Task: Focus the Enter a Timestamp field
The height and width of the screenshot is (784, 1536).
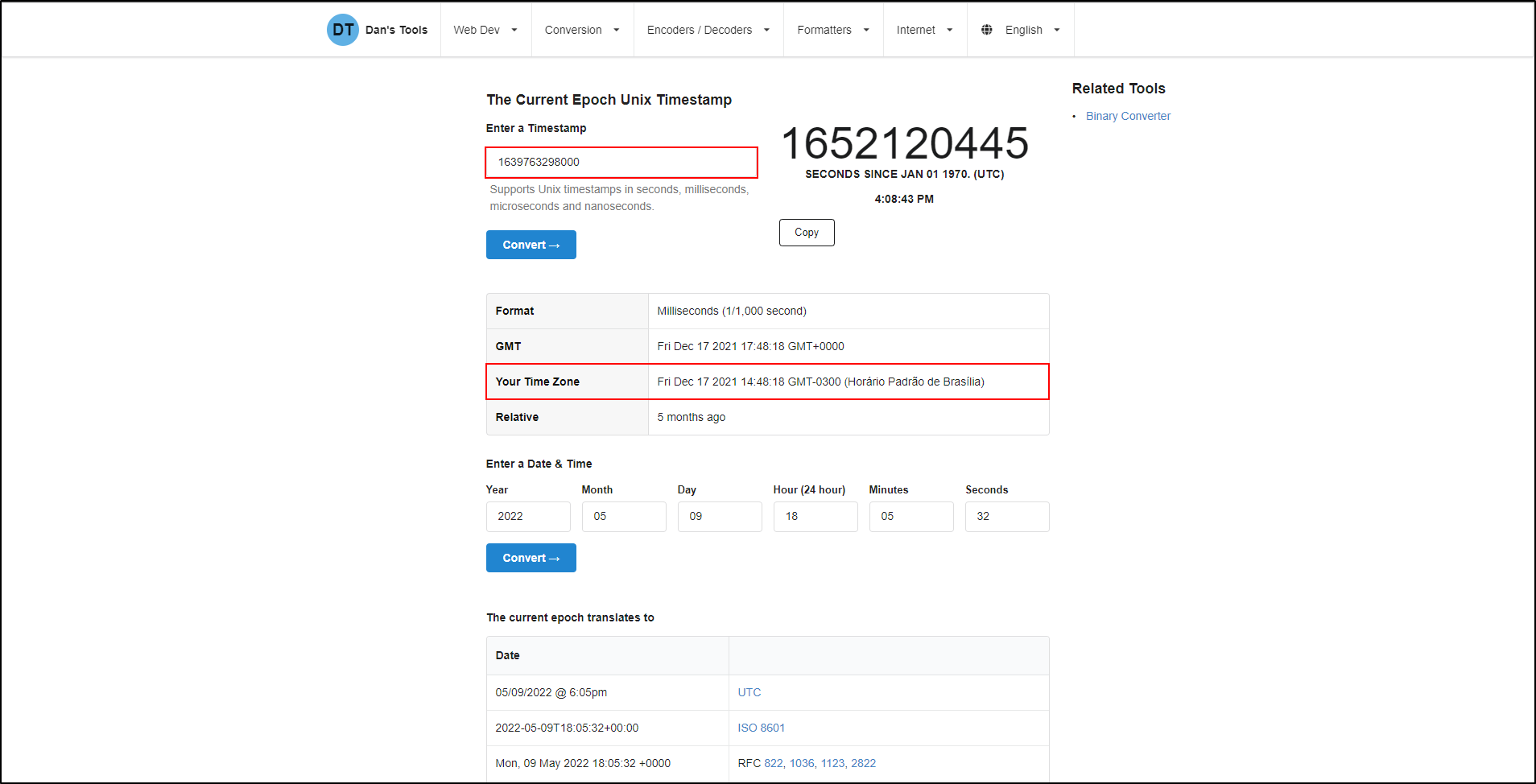Action: (x=621, y=162)
